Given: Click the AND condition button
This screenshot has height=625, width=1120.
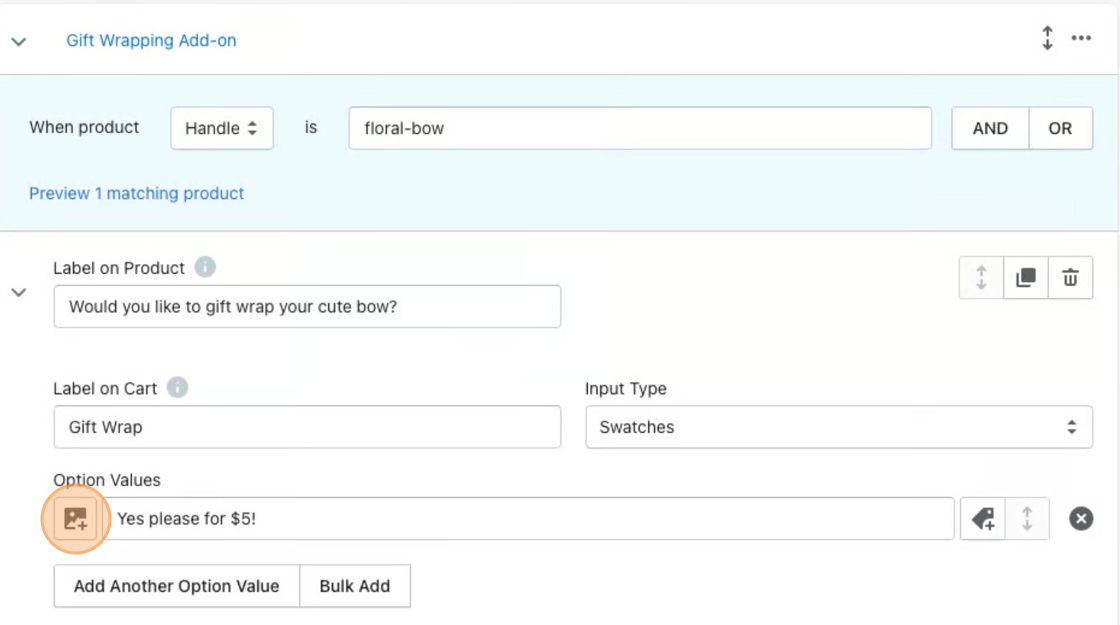Looking at the screenshot, I should coord(990,128).
